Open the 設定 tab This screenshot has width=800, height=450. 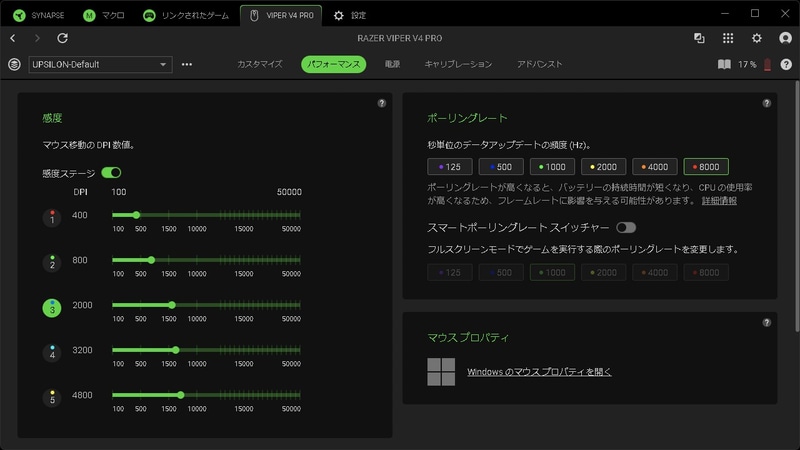point(350,15)
